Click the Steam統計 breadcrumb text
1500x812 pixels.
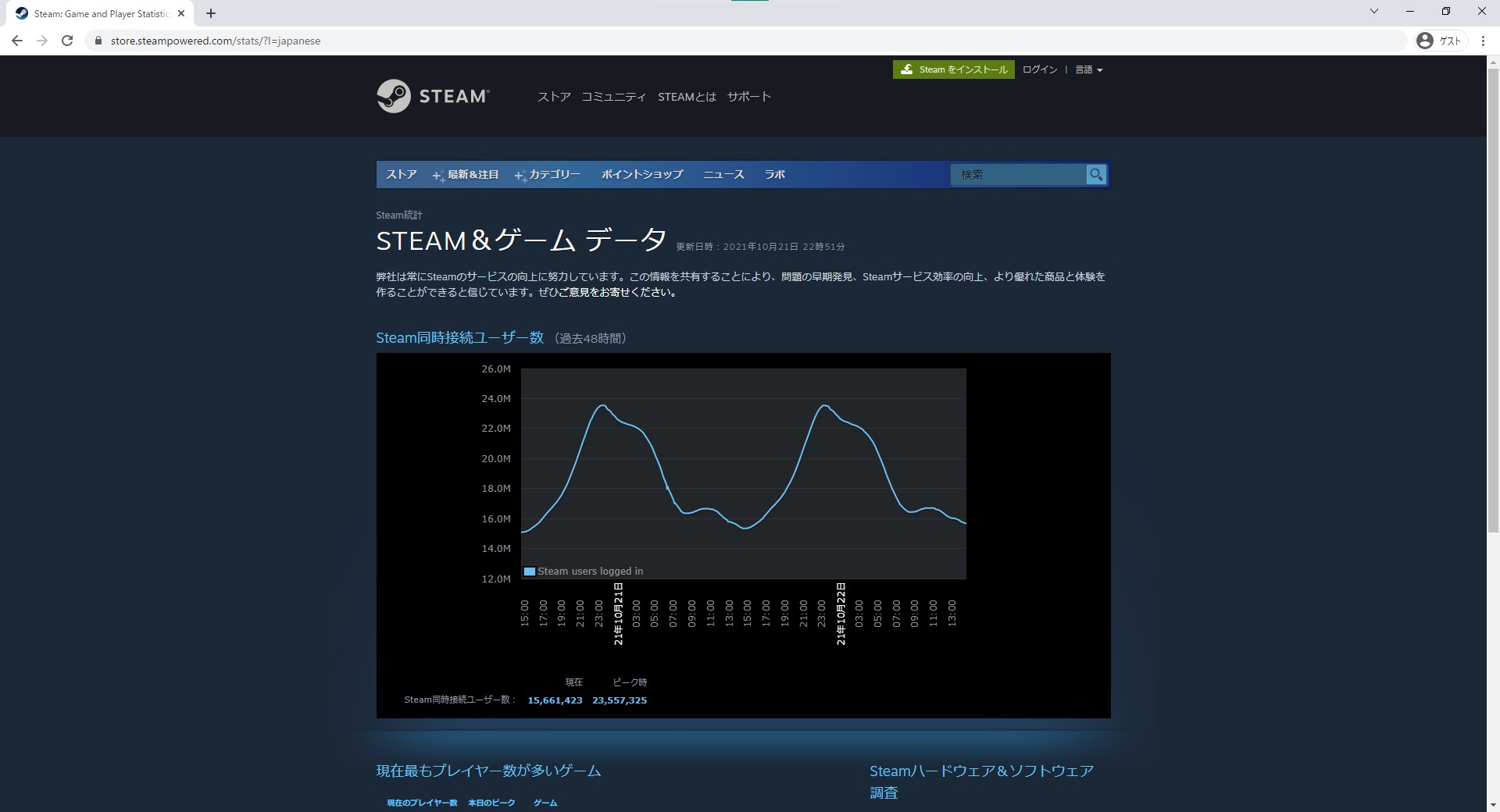[x=399, y=215]
